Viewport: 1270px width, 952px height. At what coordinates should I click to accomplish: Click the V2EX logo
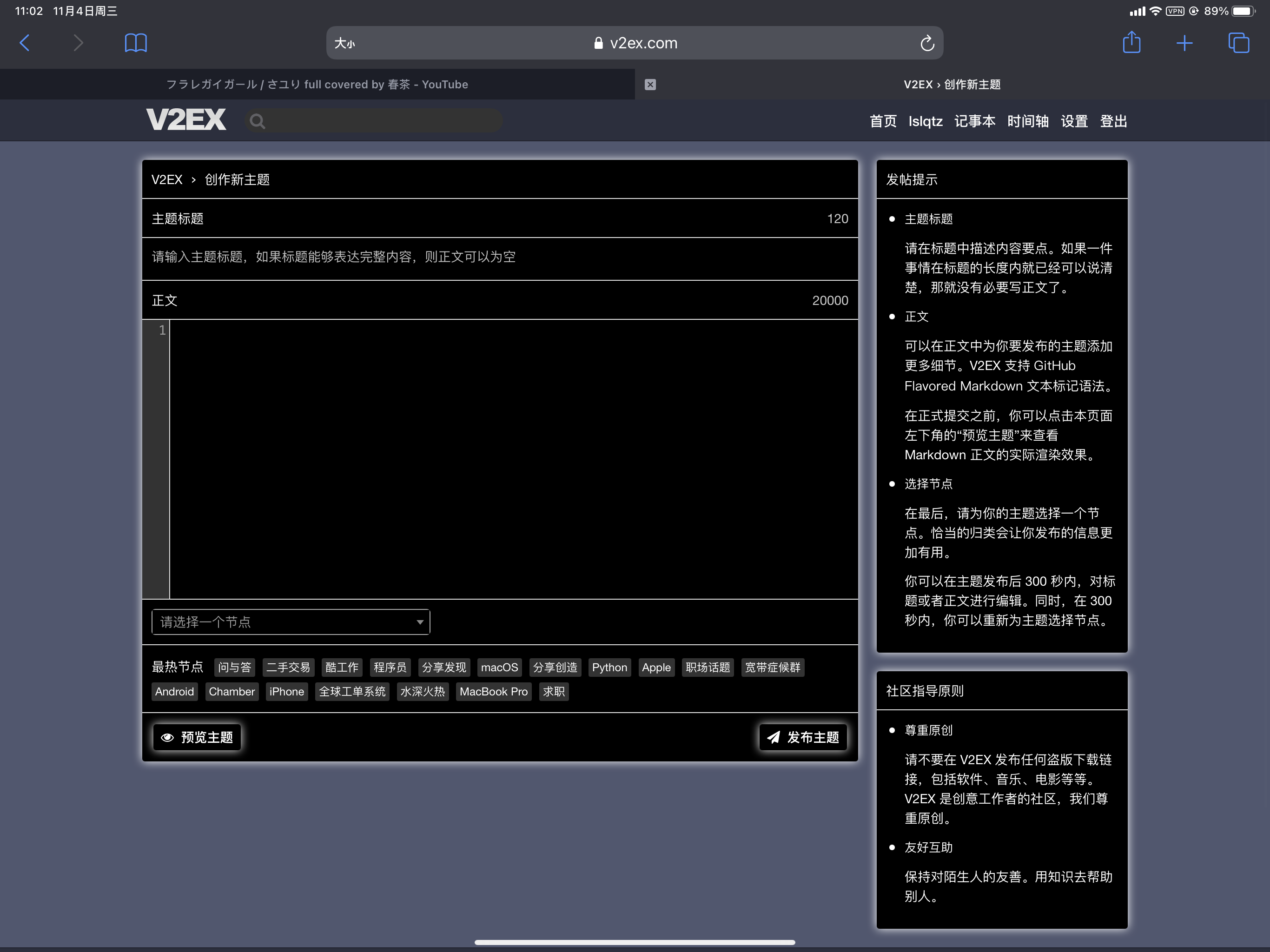coord(186,120)
